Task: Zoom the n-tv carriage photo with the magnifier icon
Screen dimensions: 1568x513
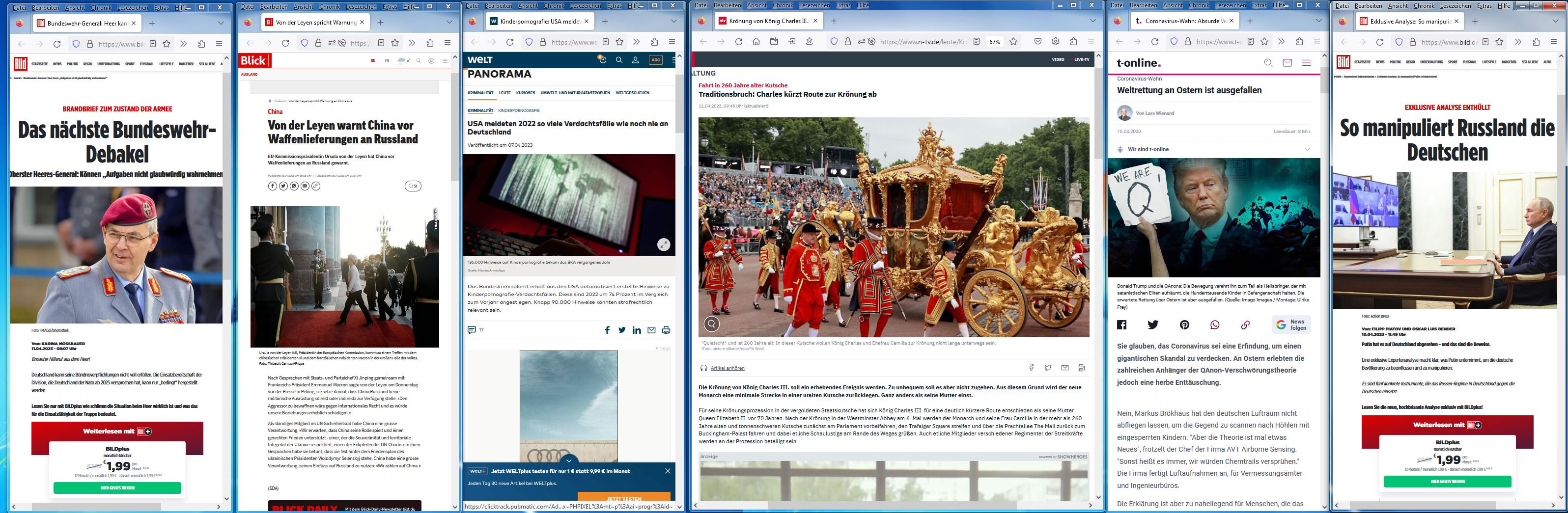Action: click(x=712, y=324)
